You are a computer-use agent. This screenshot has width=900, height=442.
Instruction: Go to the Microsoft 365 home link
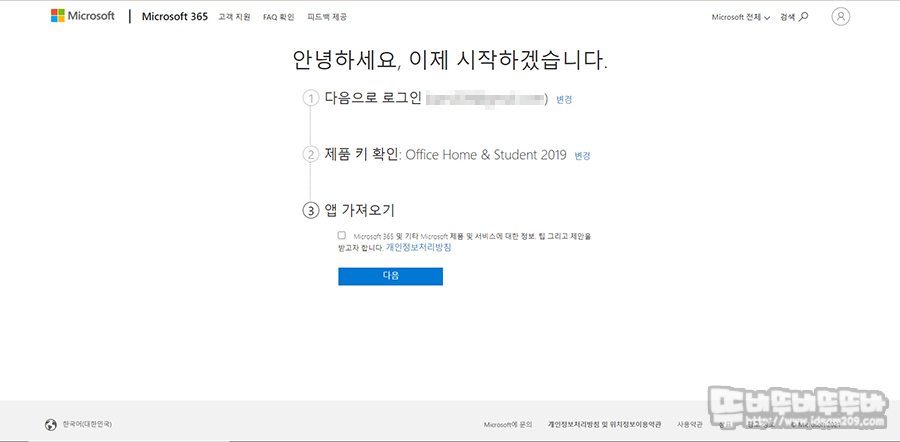[x=174, y=17]
